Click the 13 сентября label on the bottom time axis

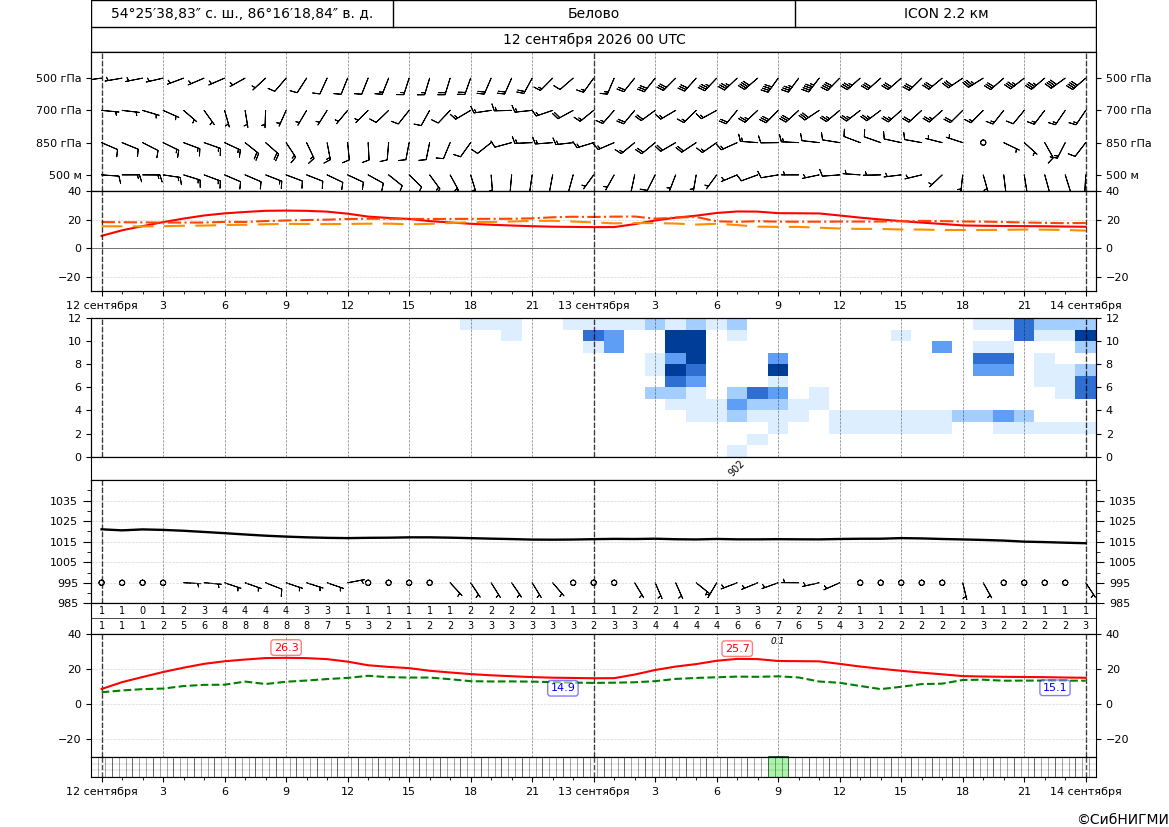click(x=593, y=791)
